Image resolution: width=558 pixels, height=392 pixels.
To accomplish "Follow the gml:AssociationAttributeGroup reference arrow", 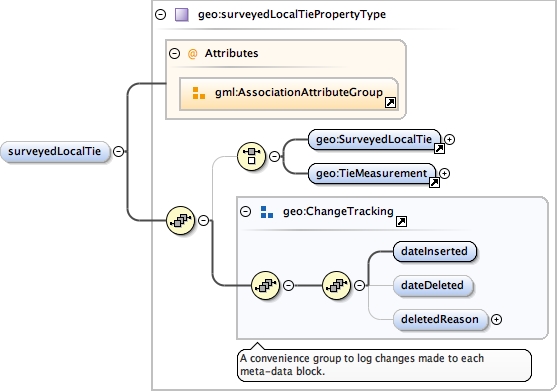I will click(390, 103).
